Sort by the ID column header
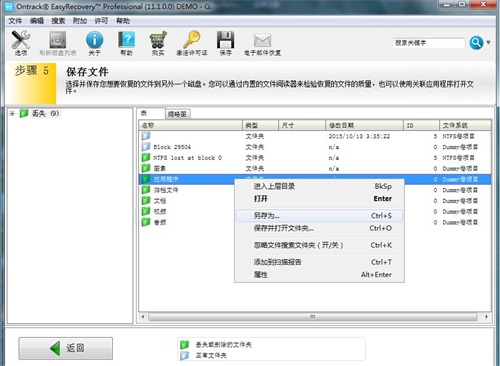 coord(421,125)
